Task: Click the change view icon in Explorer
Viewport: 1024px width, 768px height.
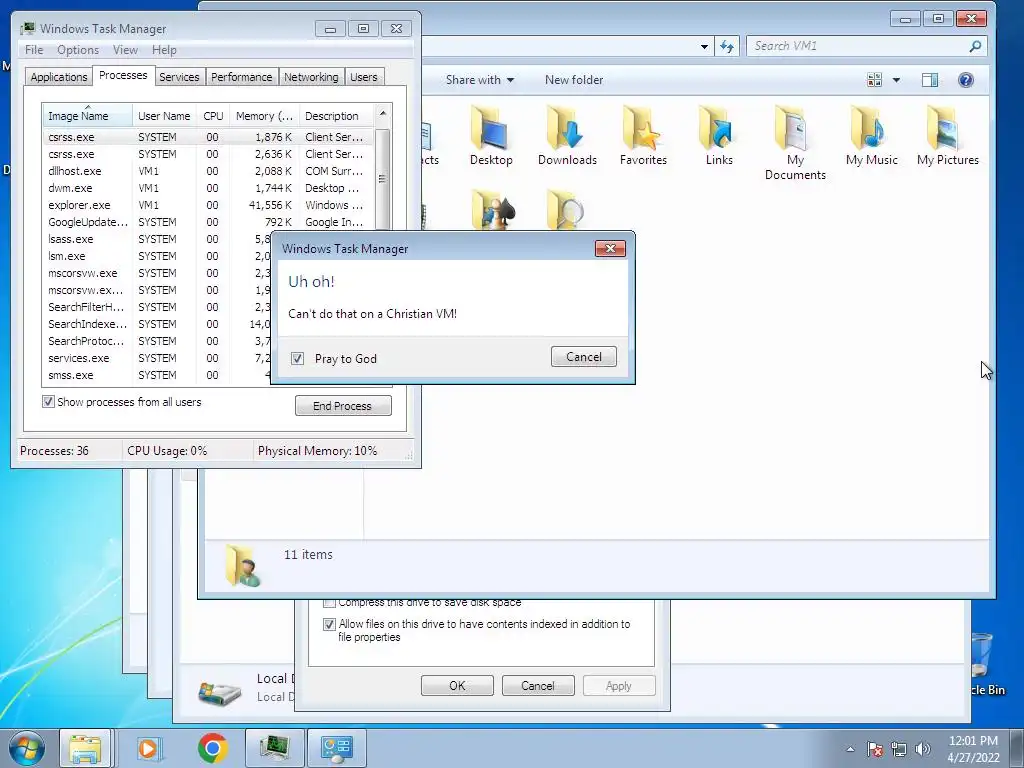Action: coord(874,80)
